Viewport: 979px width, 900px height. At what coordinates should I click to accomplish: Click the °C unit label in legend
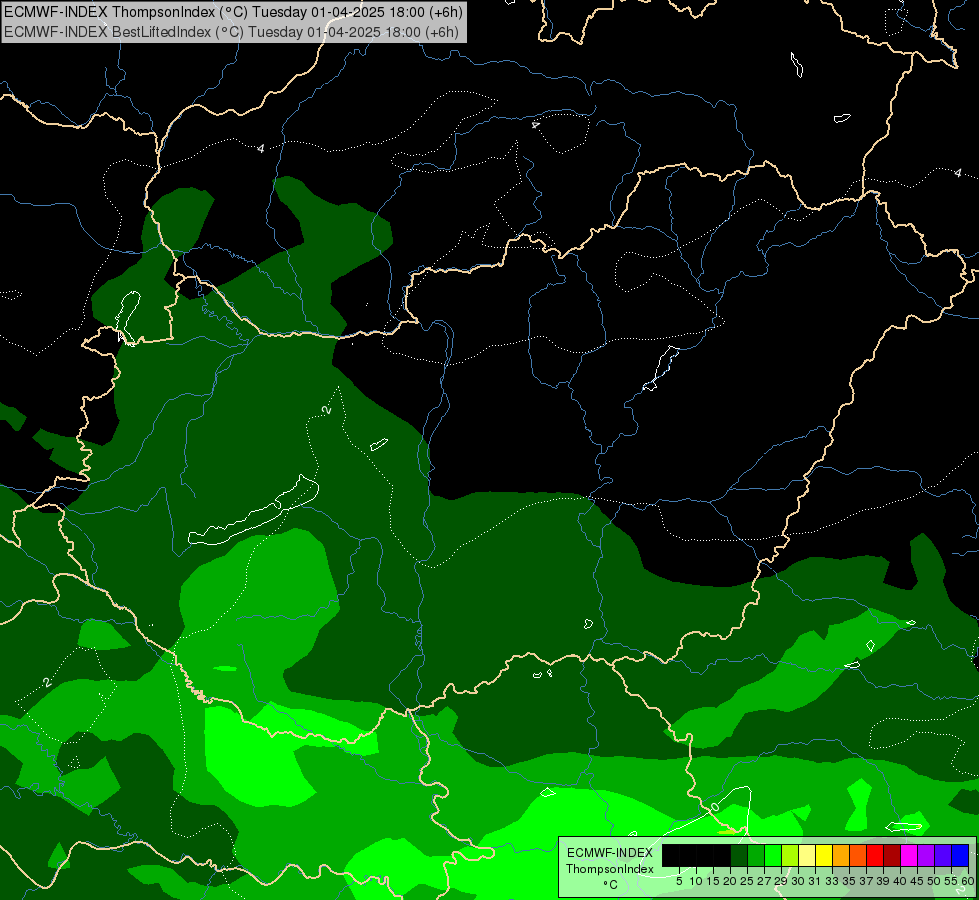tap(610, 885)
